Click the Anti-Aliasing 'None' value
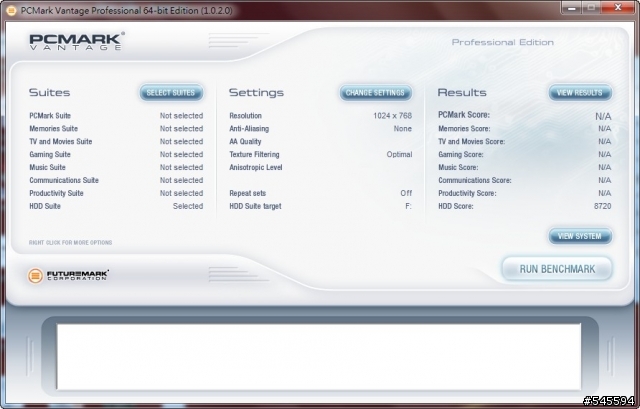This screenshot has height=409, width=640. (x=403, y=129)
